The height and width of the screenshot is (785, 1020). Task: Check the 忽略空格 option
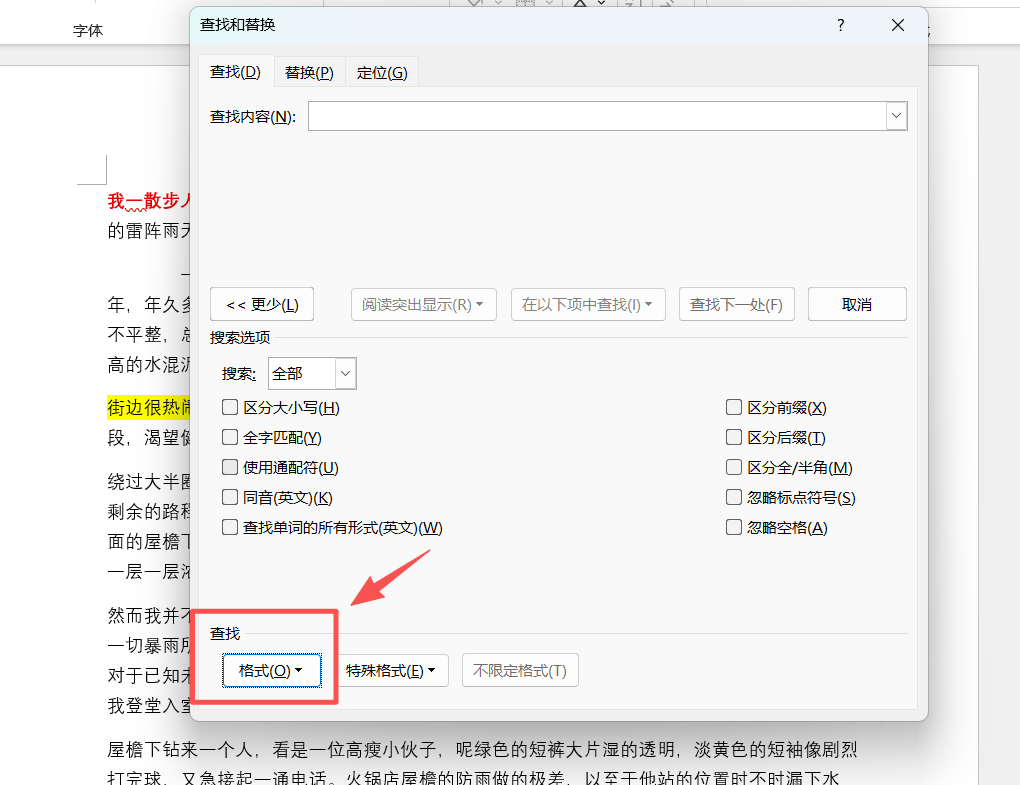coord(734,527)
